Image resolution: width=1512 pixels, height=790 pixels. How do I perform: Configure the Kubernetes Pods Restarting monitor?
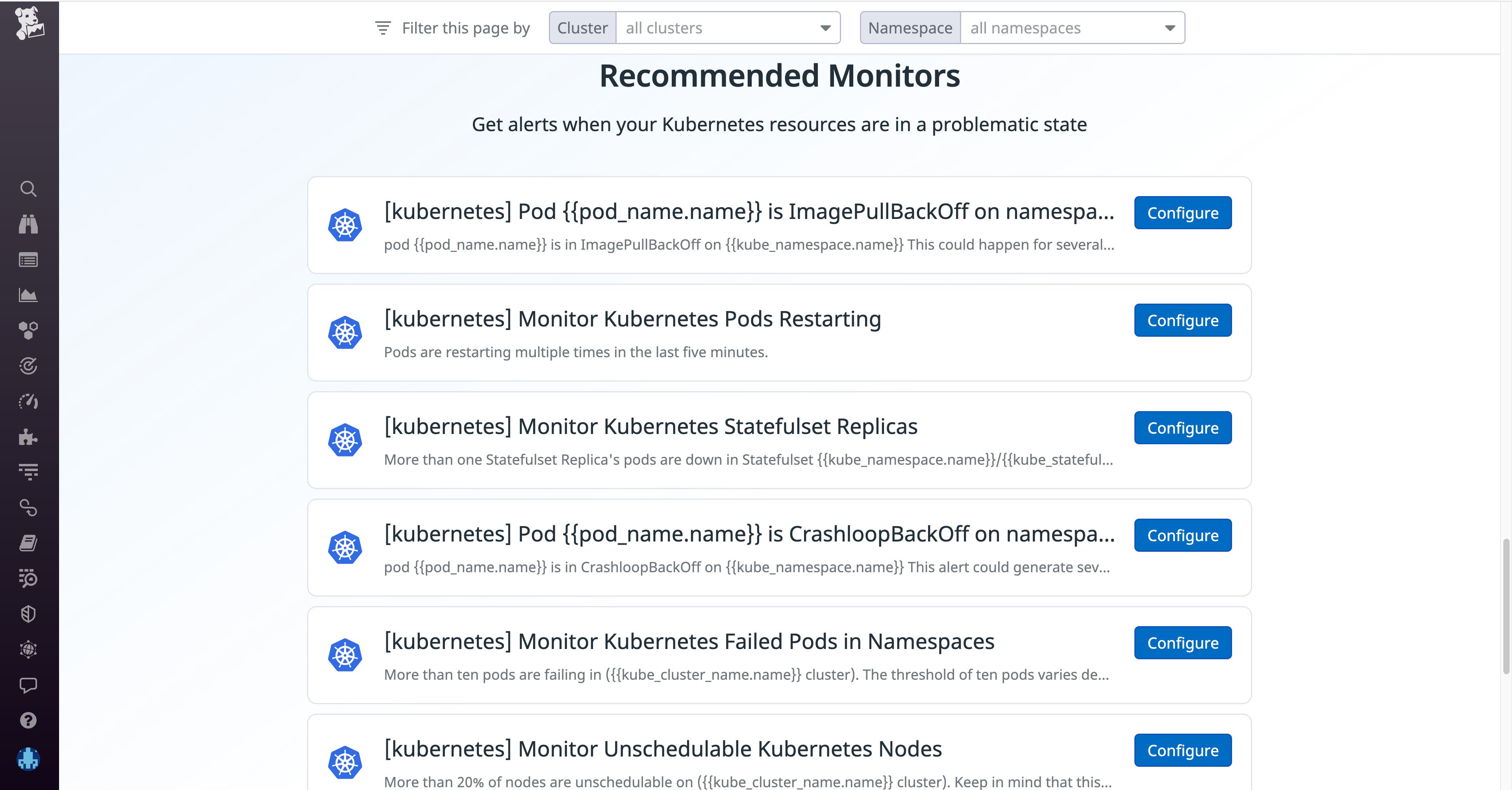(1183, 321)
